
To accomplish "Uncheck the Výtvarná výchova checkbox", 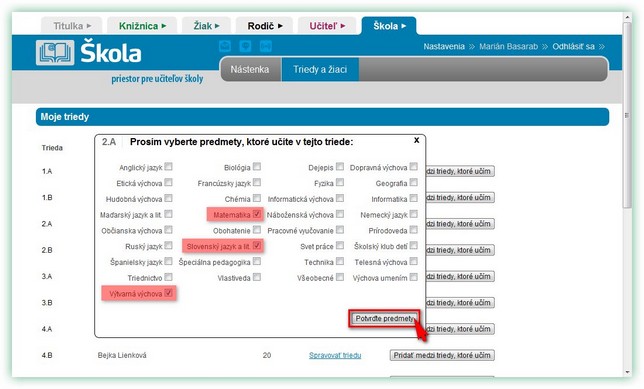I will [168, 293].
